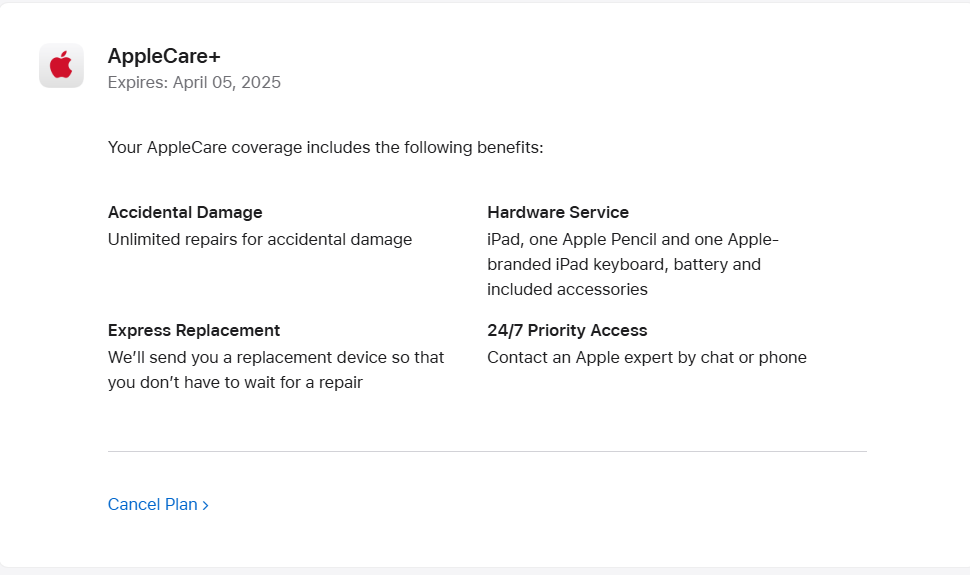Click the April 05, 2025 expiry date
This screenshot has width=970, height=575.
[x=227, y=83]
